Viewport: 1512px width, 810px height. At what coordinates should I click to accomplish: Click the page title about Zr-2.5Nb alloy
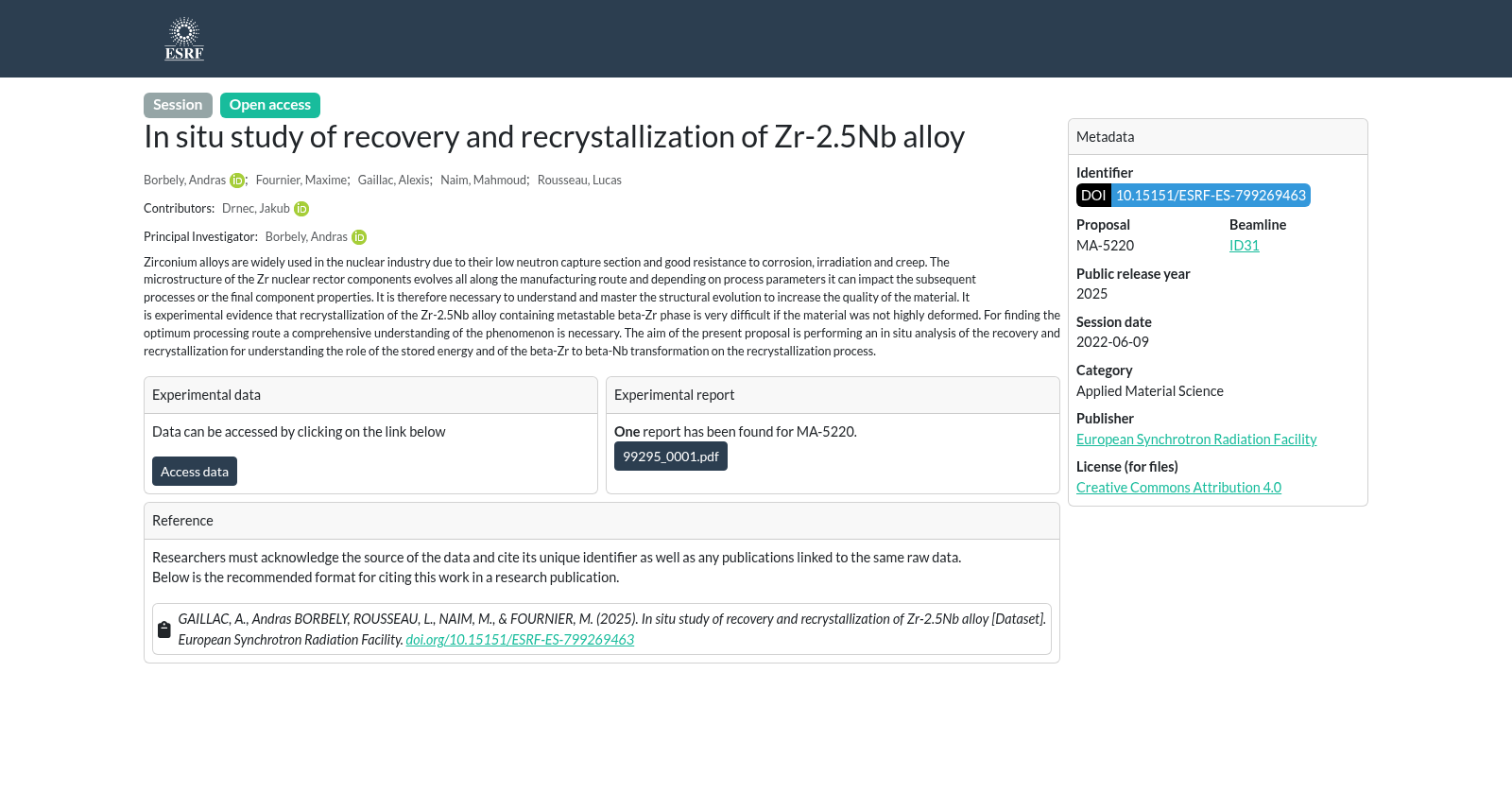tap(554, 137)
